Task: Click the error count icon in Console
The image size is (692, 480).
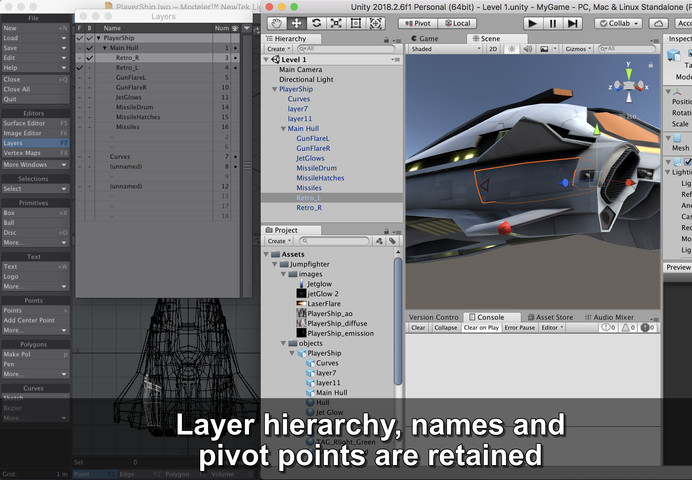Action: tap(647, 327)
